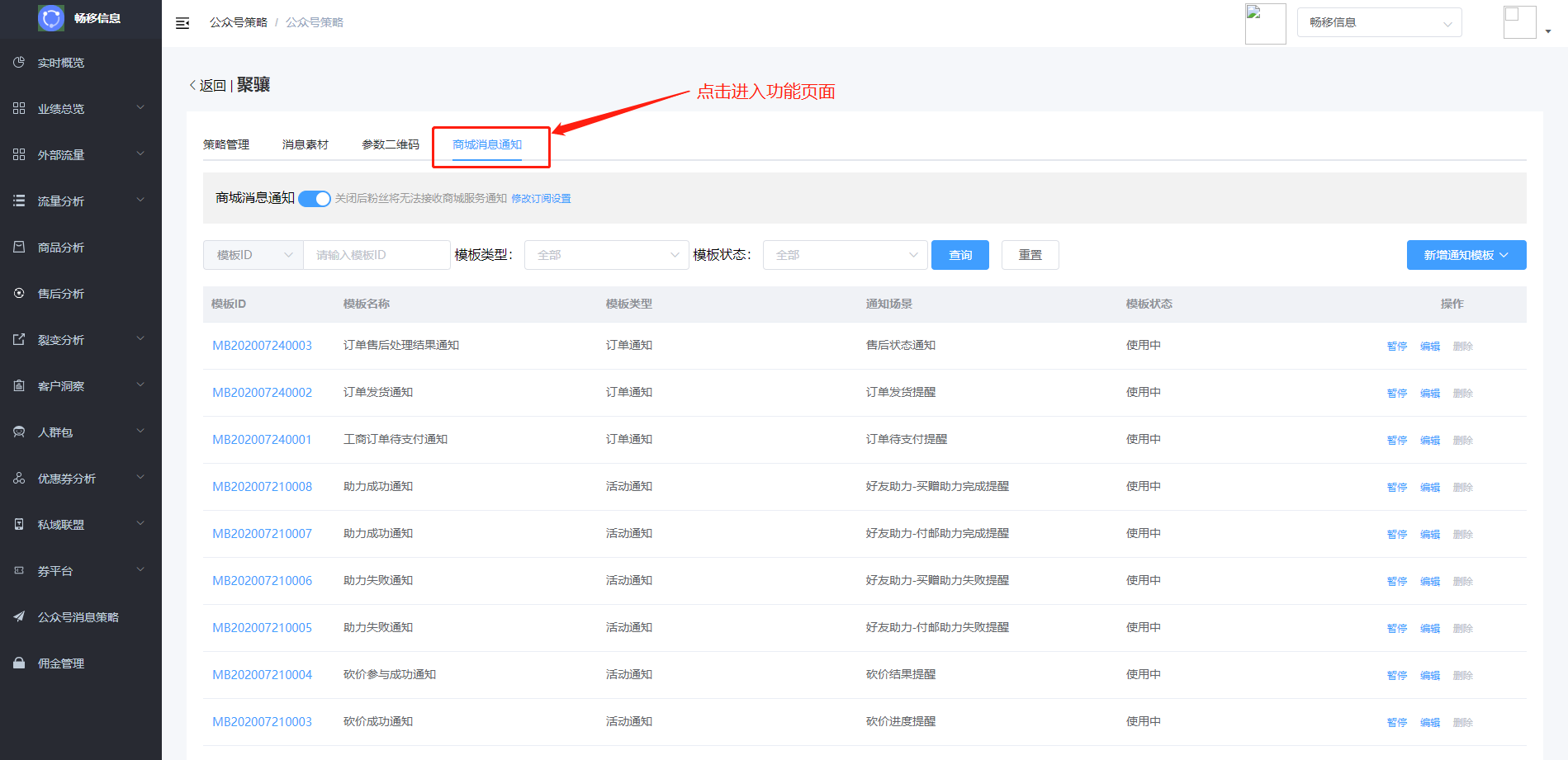This screenshot has width=1568, height=760.
Task: Toggle the 商城消息通知 switch off
Action: 314,199
